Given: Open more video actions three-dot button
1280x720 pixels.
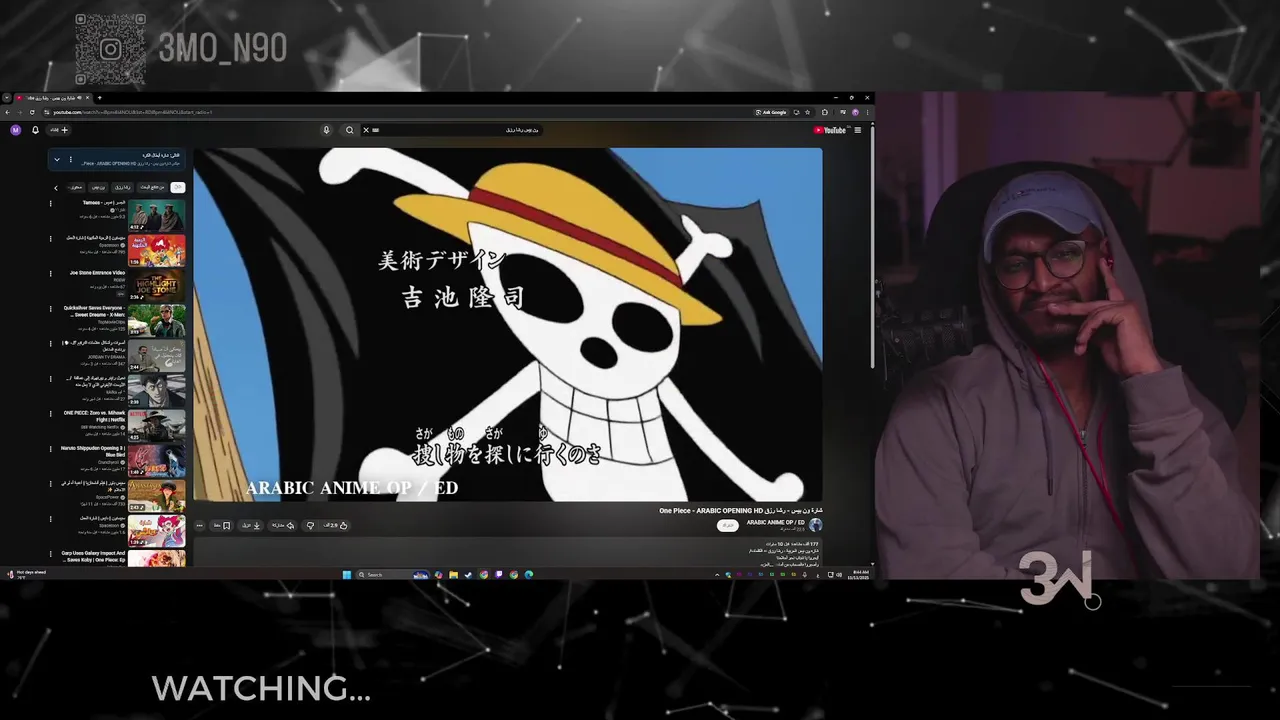Looking at the screenshot, I should (199, 525).
